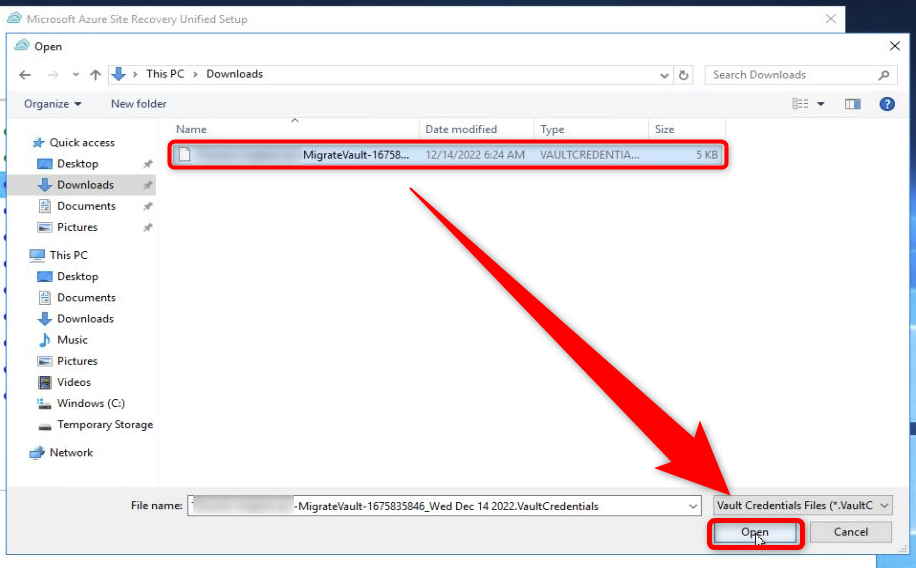Open recent locations dropdown arrow
This screenshot has height=568, width=916.
(75, 75)
